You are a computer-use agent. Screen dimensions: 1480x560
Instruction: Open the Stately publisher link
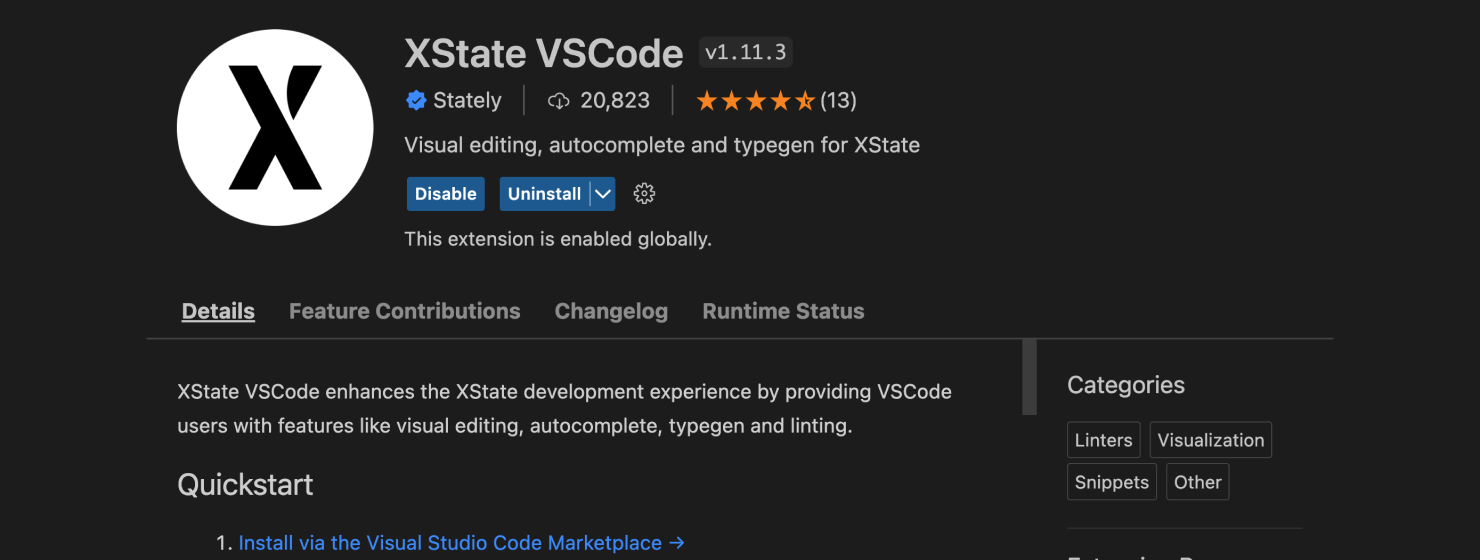[467, 100]
